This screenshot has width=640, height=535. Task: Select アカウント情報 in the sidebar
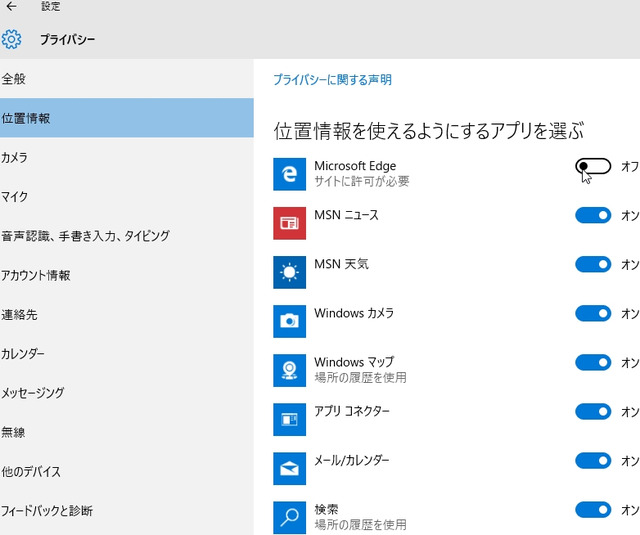[x=127, y=275]
